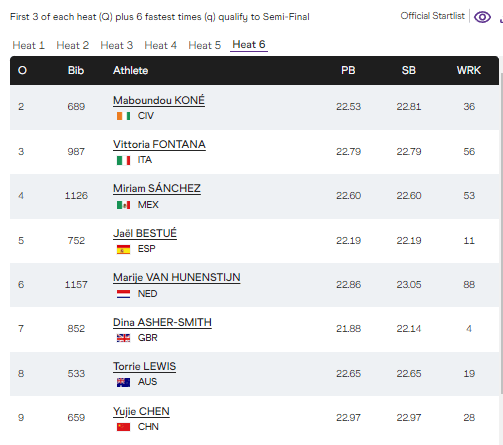Click the Ivory Coast flag icon
Image resolution: width=503 pixels, height=445 pixels.
coord(123,116)
